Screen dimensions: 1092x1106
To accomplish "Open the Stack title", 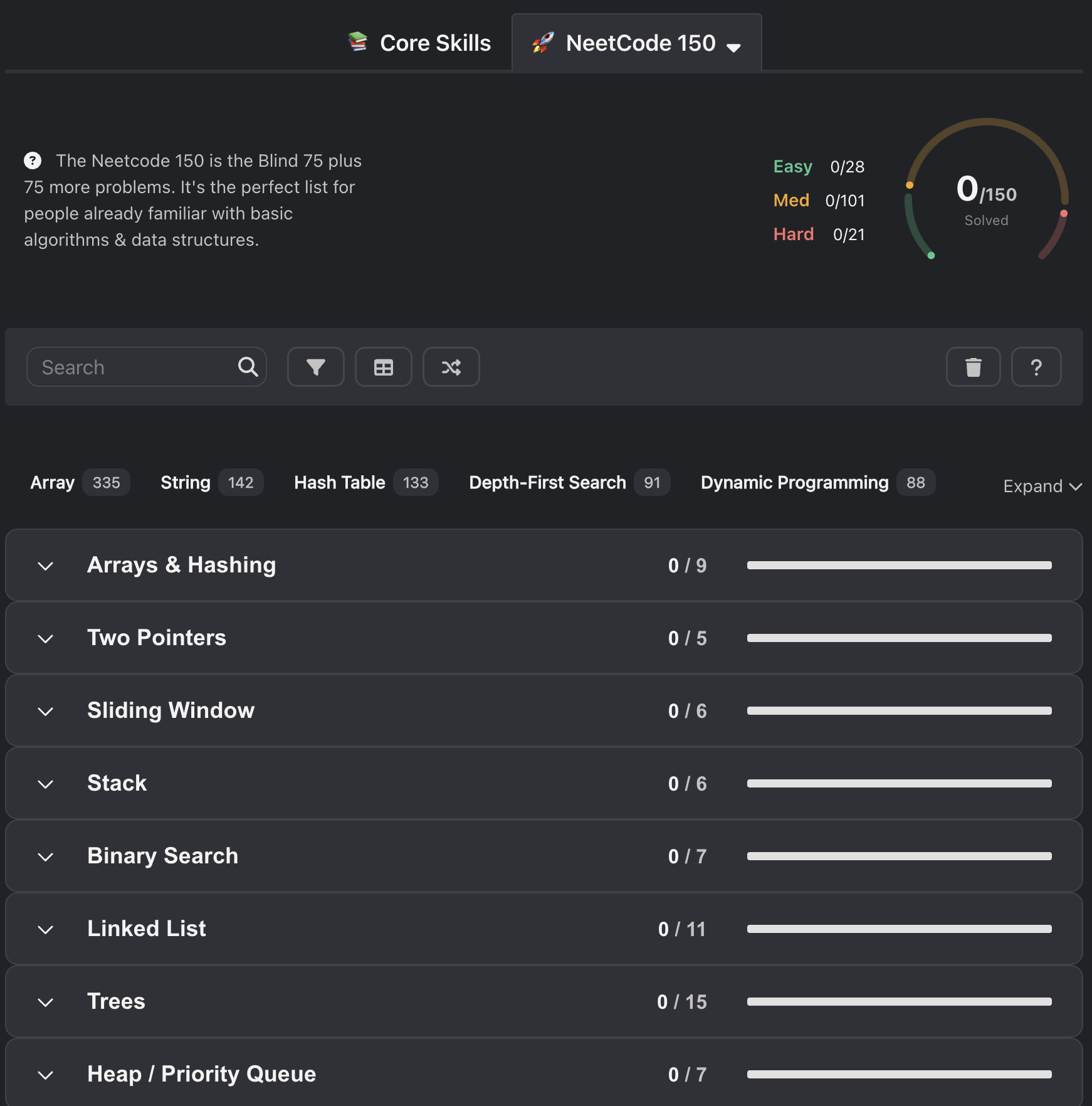I will click(117, 783).
